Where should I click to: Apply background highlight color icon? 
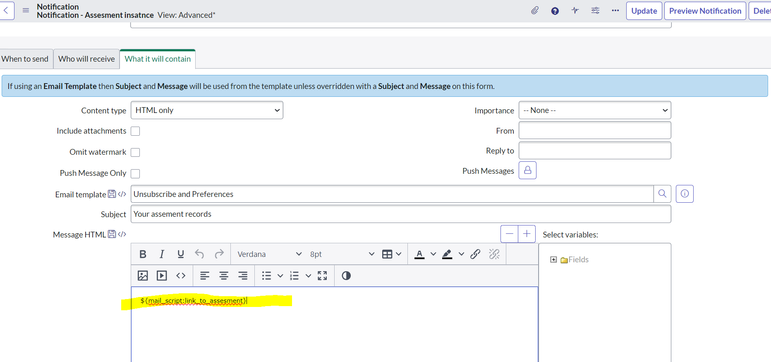[447, 254]
